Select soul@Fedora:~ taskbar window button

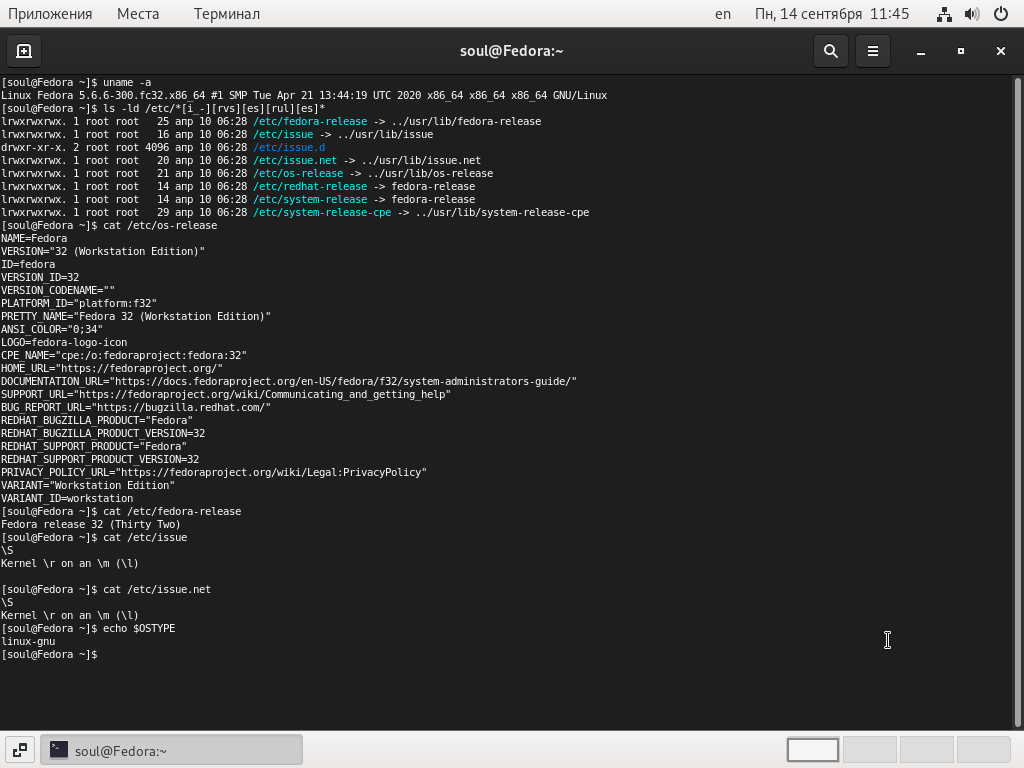[171, 750]
